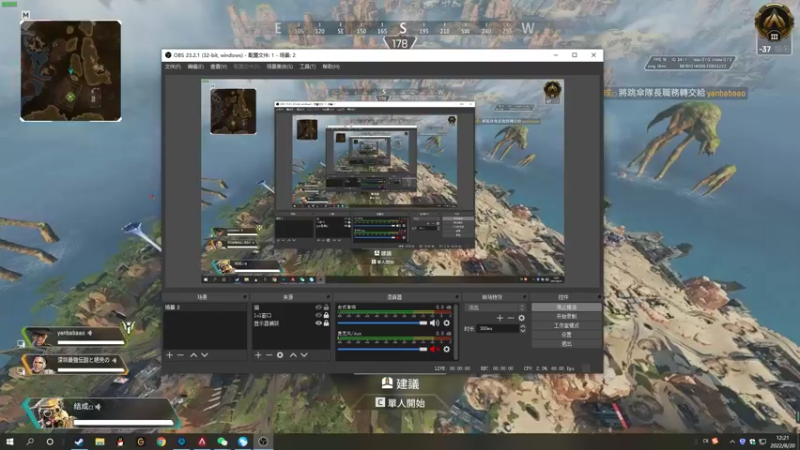Screen dimensions: 800x450
Task: Pop out the Sources dock panel
Action: tap(328, 297)
